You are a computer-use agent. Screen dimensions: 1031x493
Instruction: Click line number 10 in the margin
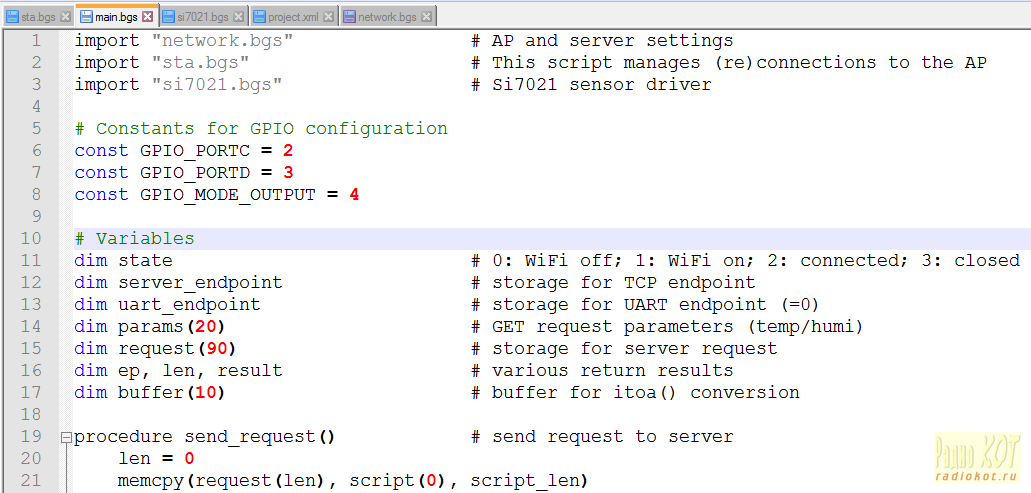coord(31,239)
